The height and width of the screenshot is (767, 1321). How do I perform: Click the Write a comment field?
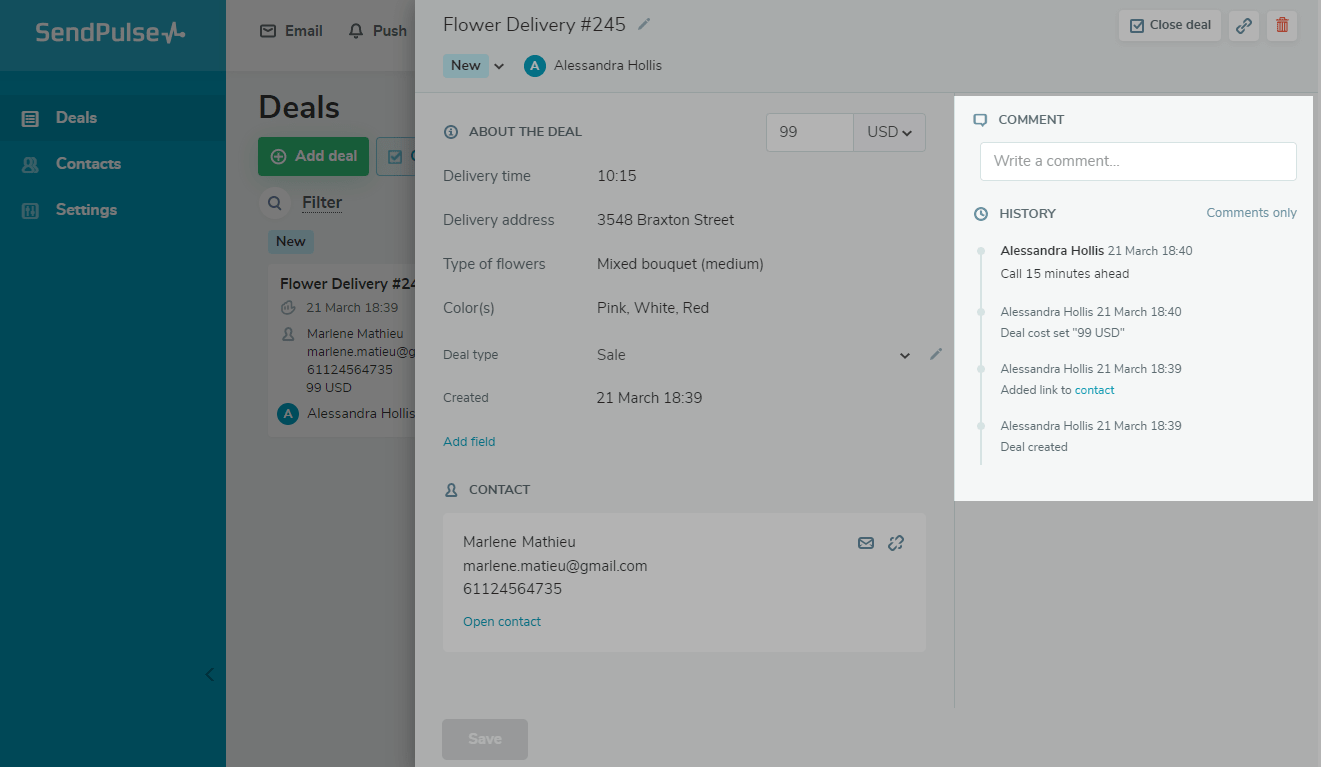coord(1137,160)
